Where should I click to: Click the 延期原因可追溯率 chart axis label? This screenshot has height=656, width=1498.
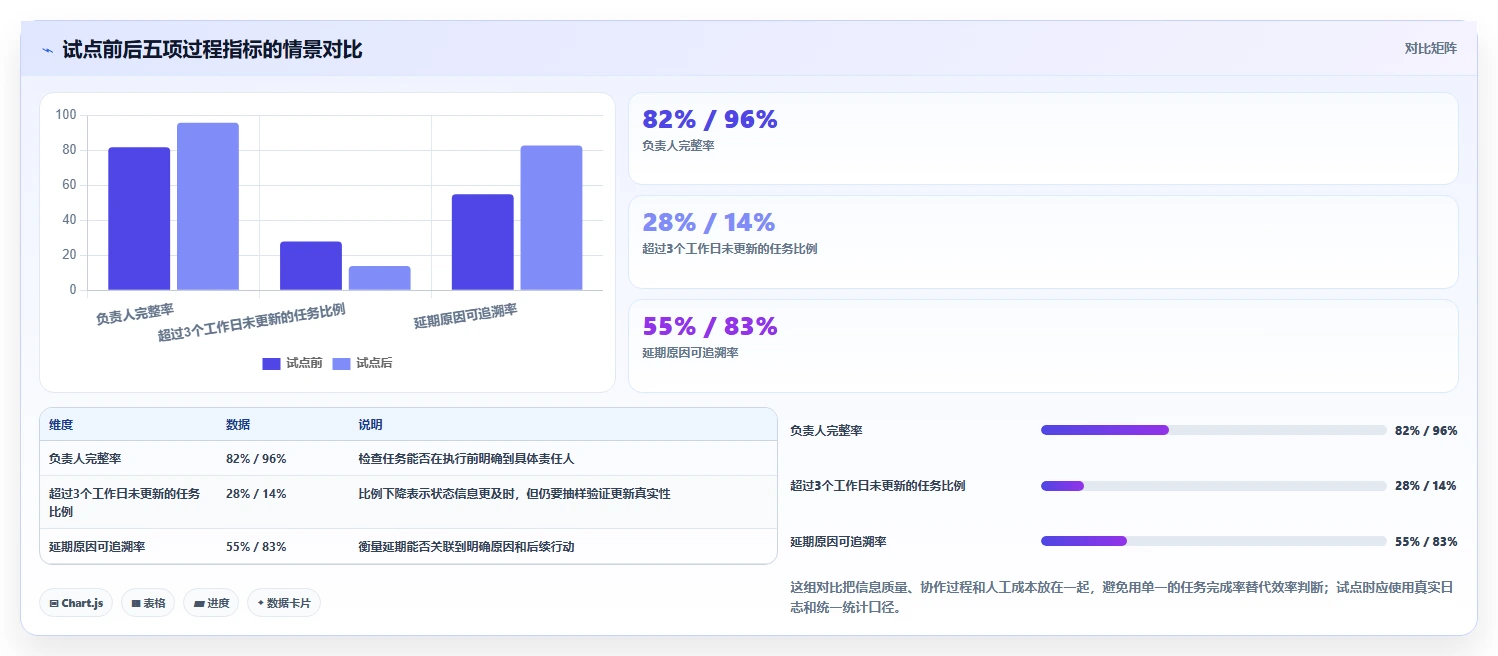pos(465,316)
